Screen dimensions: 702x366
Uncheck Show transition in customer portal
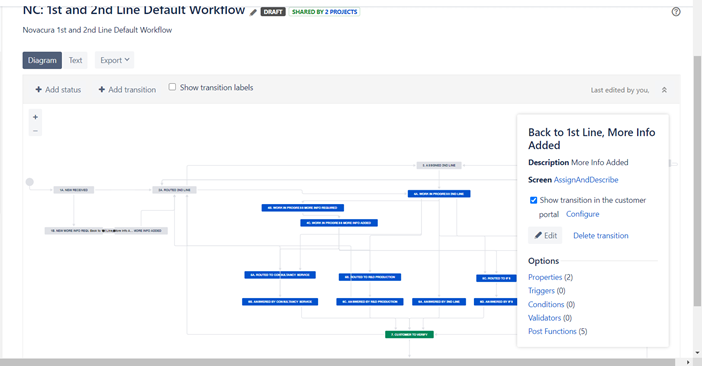(533, 200)
